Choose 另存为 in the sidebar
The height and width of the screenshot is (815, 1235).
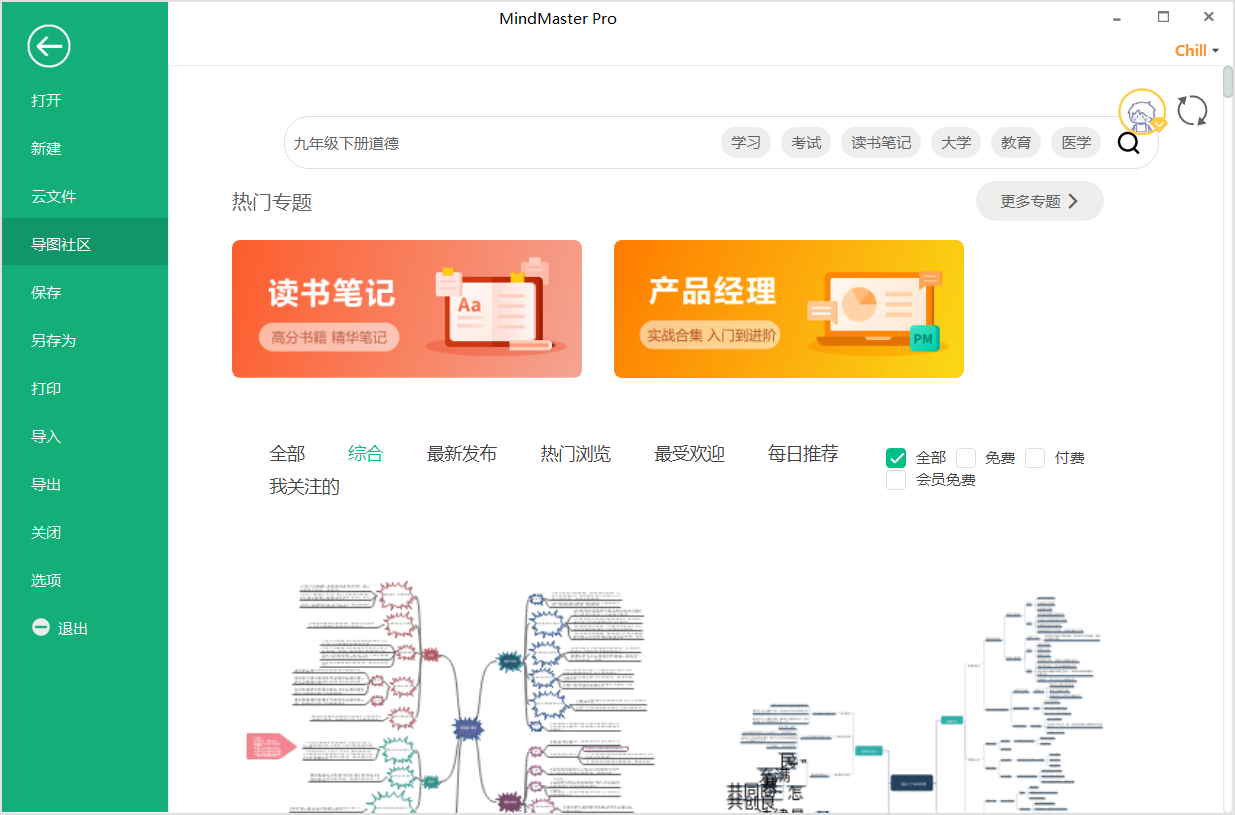pos(85,340)
